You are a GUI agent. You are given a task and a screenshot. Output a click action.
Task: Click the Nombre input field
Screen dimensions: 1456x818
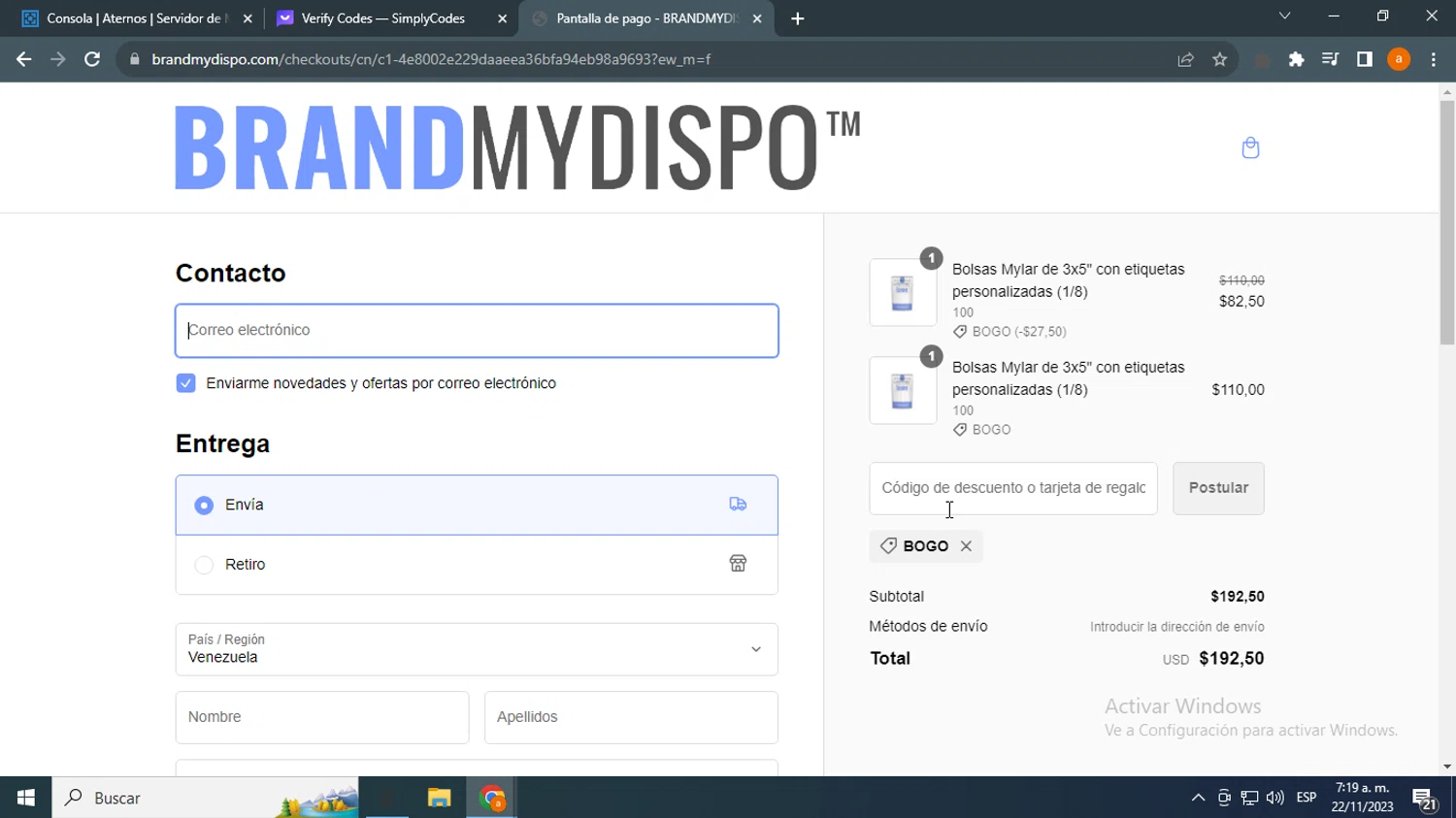(x=322, y=717)
